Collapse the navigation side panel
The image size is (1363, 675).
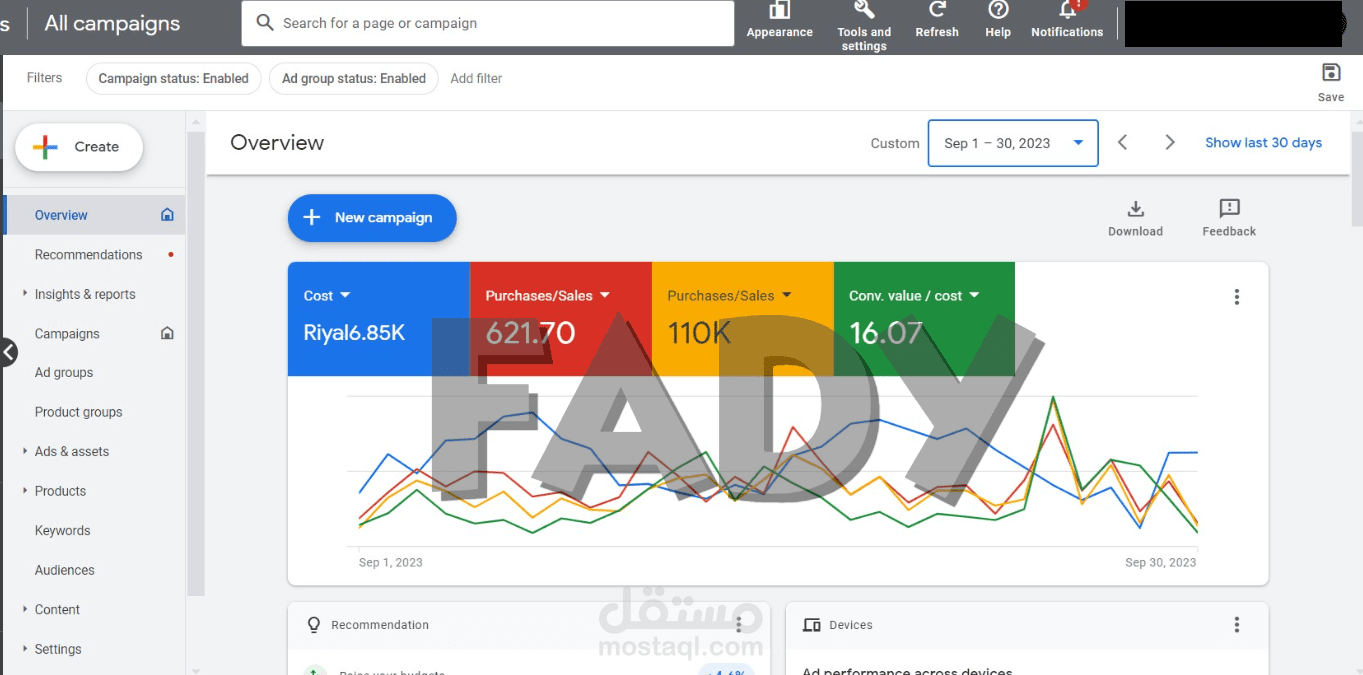tap(8, 352)
